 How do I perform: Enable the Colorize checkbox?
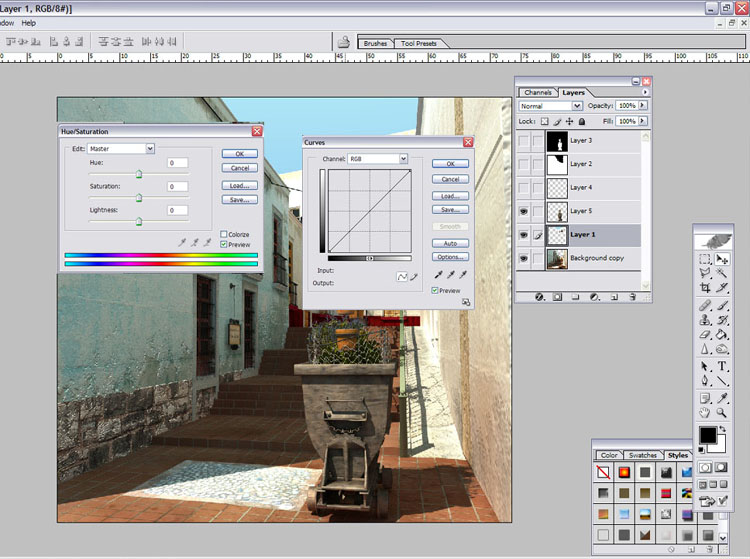coord(223,234)
